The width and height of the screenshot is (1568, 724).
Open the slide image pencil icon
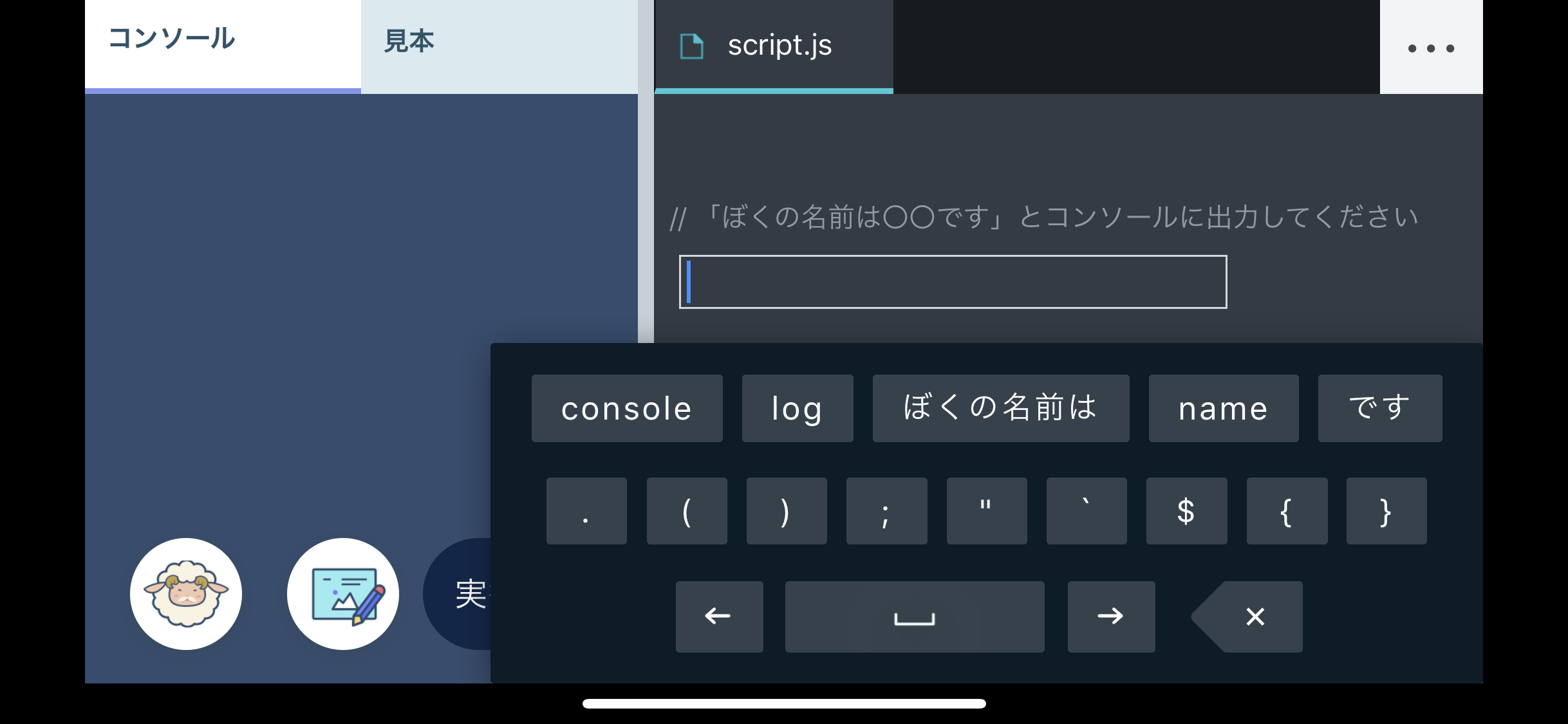click(343, 593)
